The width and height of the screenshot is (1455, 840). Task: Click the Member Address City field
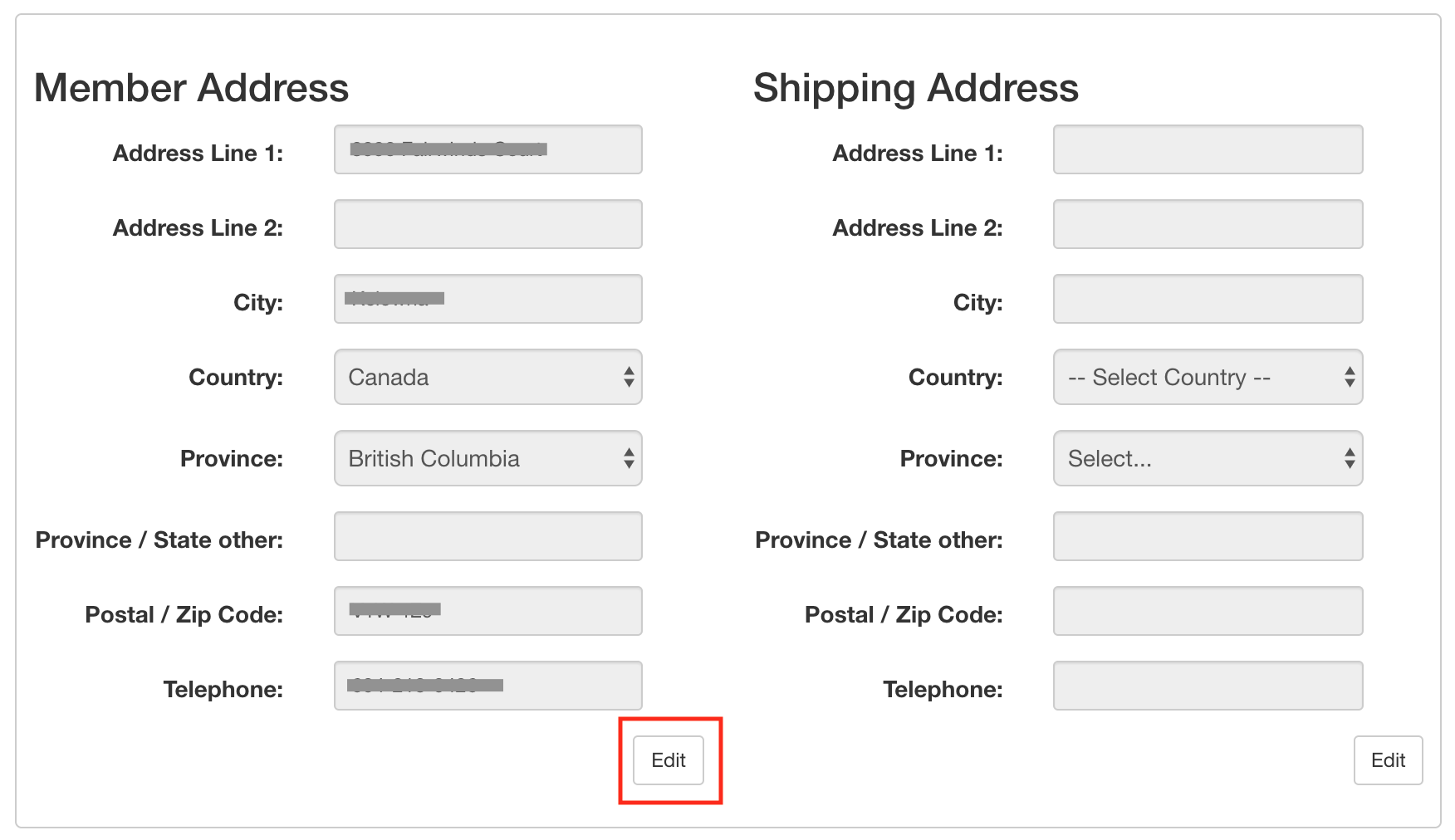[487, 299]
